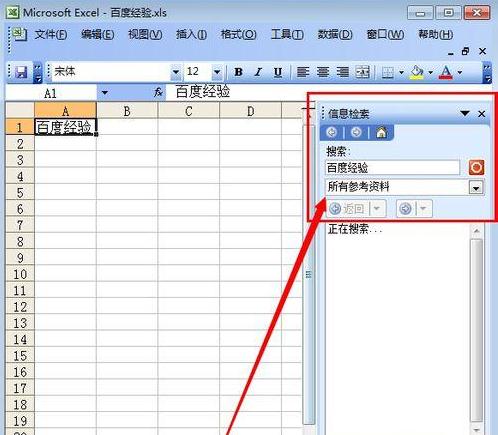
Task: Select column B header
Action: (x=127, y=110)
